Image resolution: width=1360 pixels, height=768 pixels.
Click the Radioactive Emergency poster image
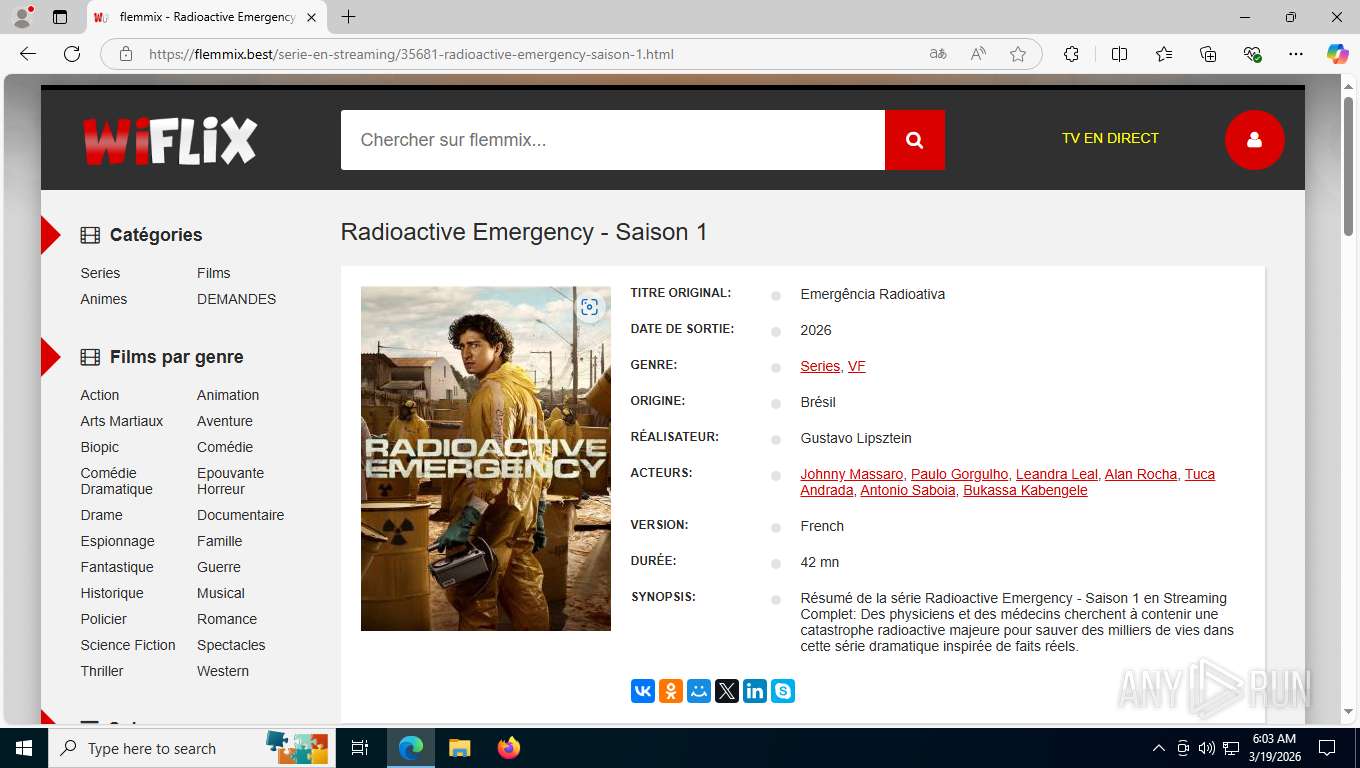pos(486,459)
